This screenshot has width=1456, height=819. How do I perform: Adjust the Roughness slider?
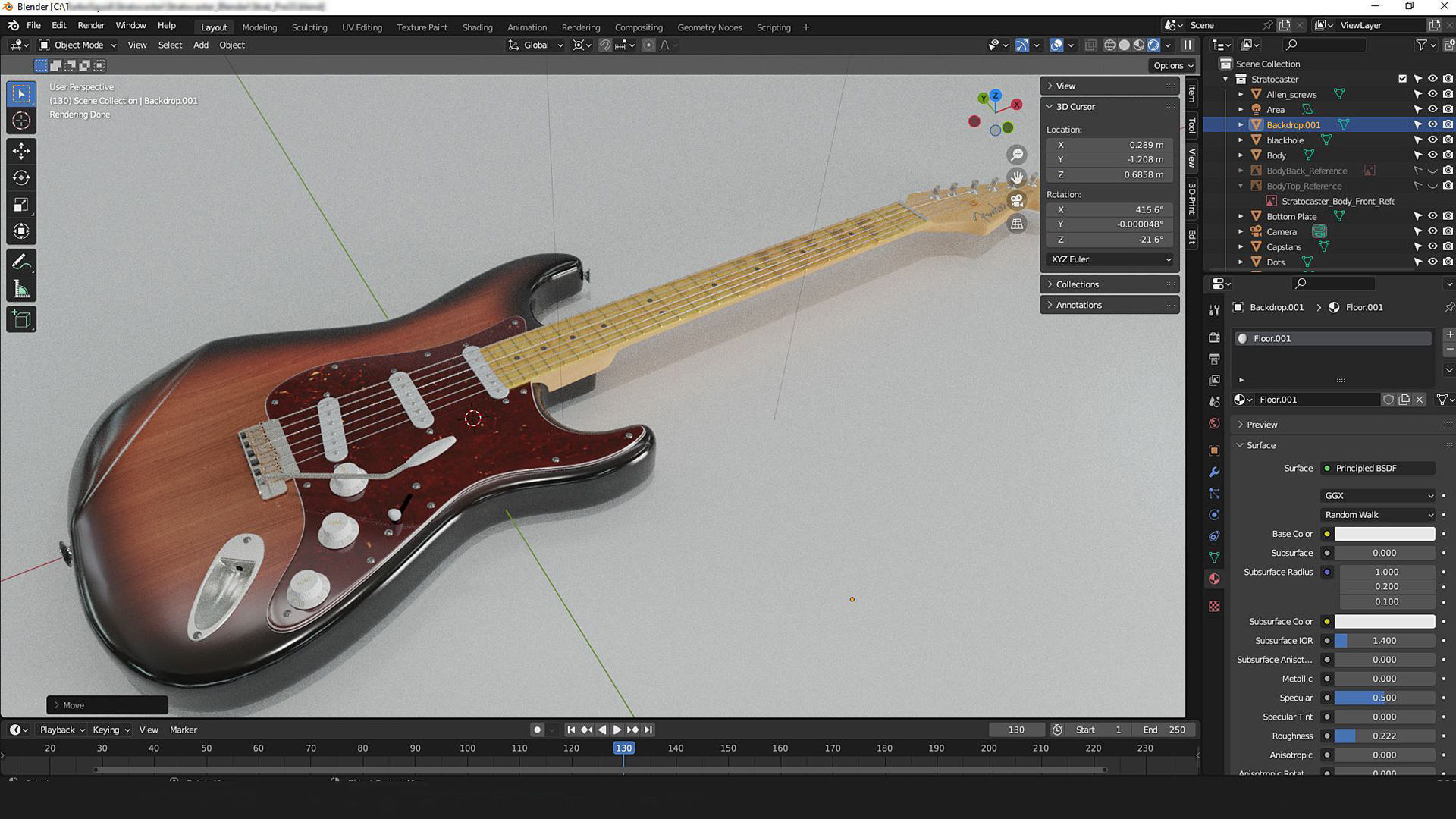(1384, 736)
